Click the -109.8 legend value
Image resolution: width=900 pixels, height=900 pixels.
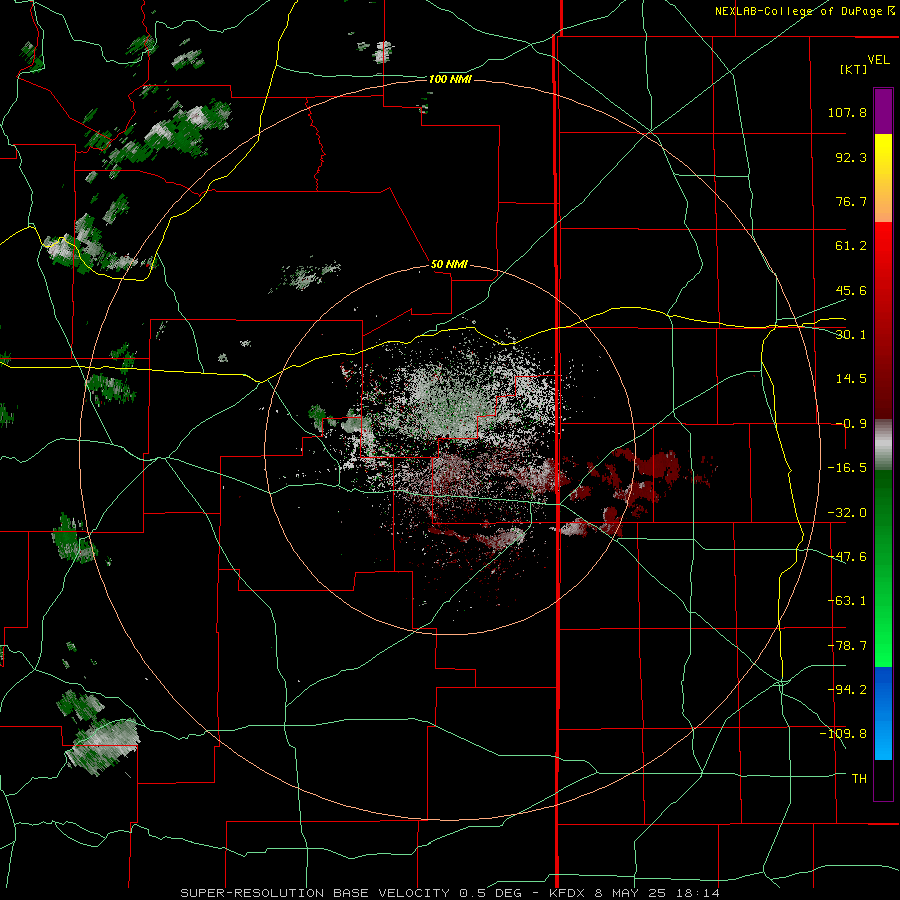[x=843, y=734]
